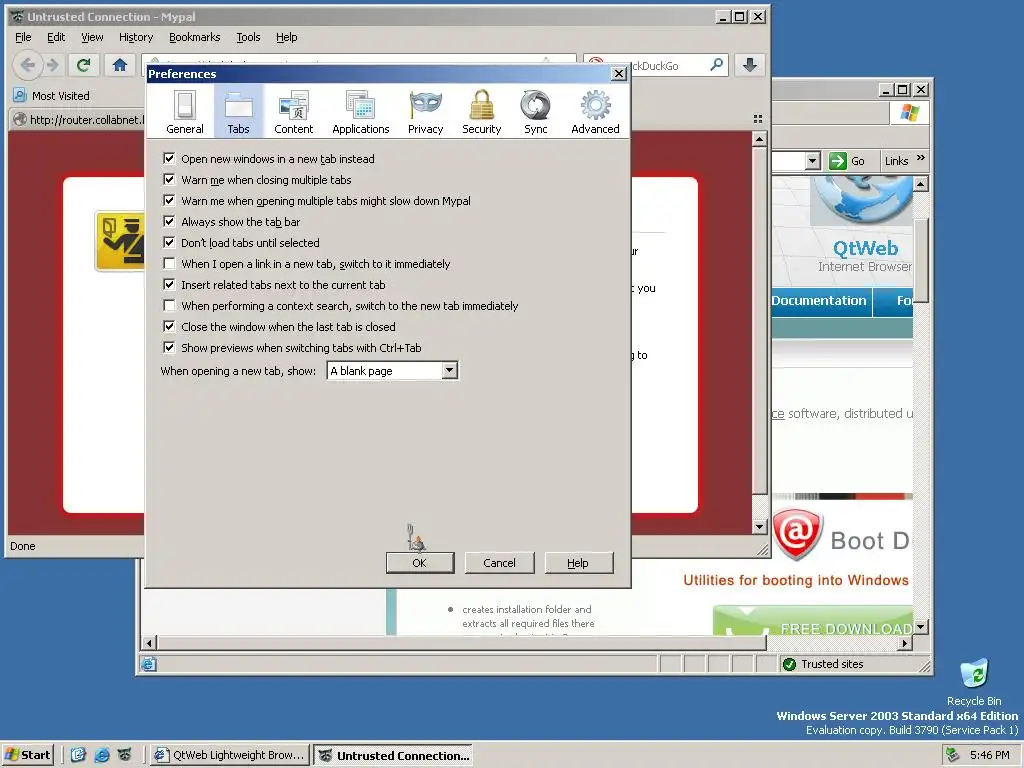The width and height of the screenshot is (1024, 768).
Task: Go forward with Mypal forward arrow
Action: tap(53, 65)
